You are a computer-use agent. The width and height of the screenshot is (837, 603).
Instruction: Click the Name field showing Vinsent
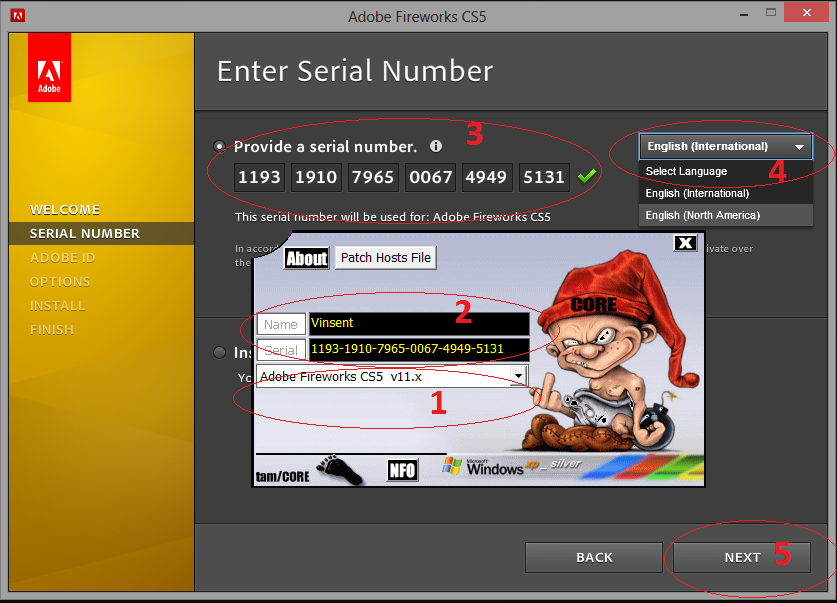click(x=419, y=323)
